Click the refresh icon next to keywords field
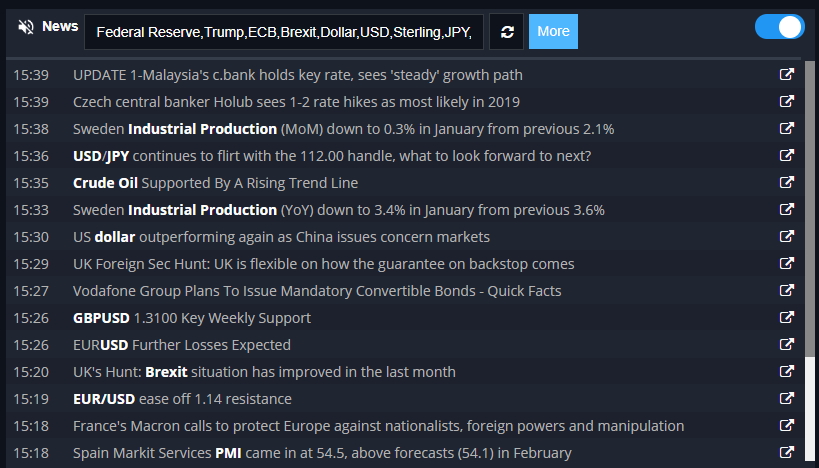 tap(507, 32)
